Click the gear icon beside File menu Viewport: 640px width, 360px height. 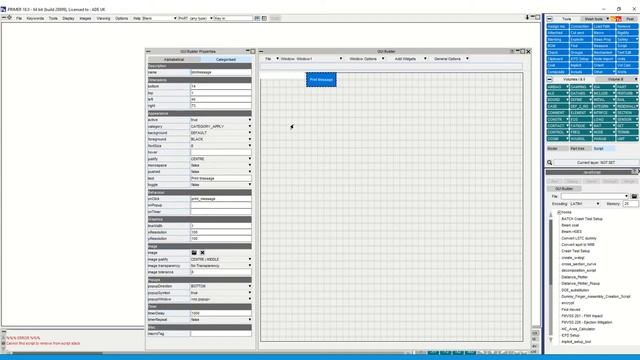[10, 18]
